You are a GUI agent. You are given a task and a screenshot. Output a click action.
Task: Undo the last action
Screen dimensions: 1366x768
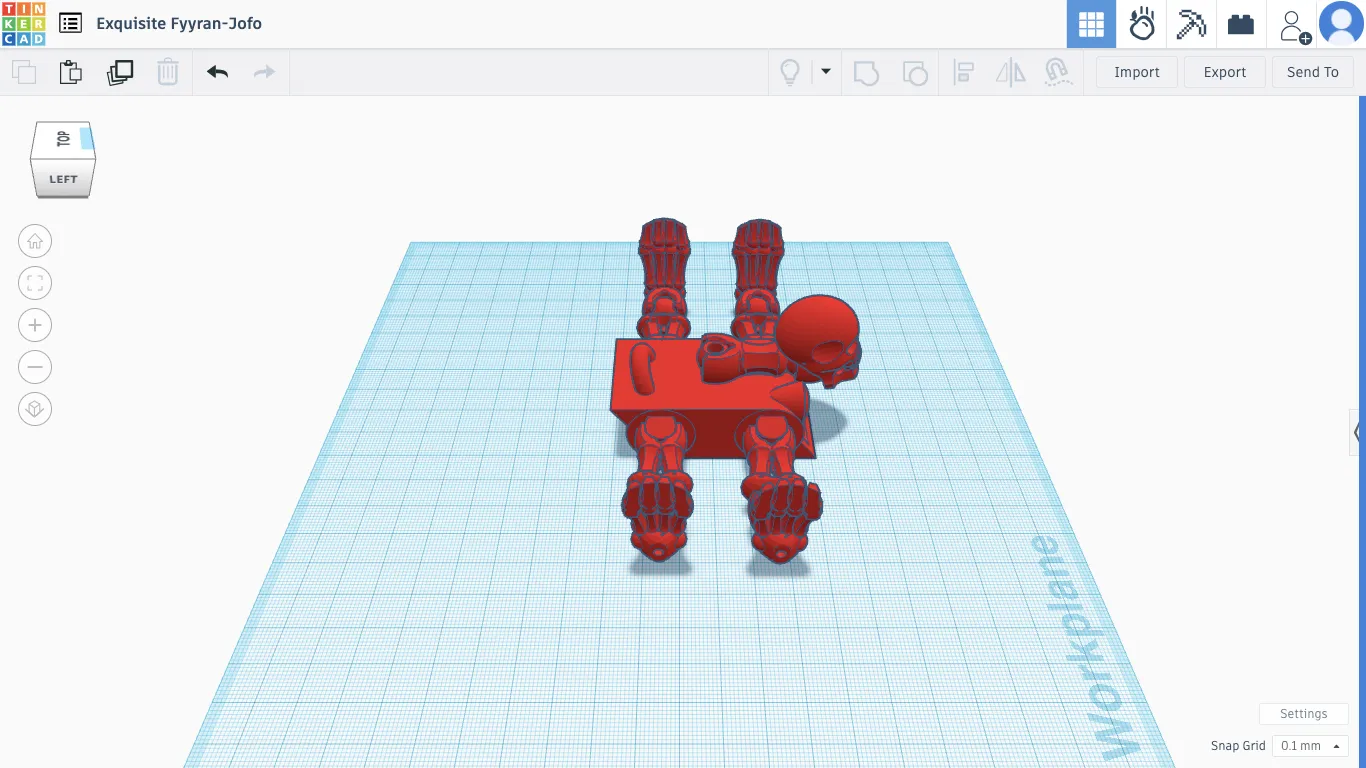coord(217,72)
